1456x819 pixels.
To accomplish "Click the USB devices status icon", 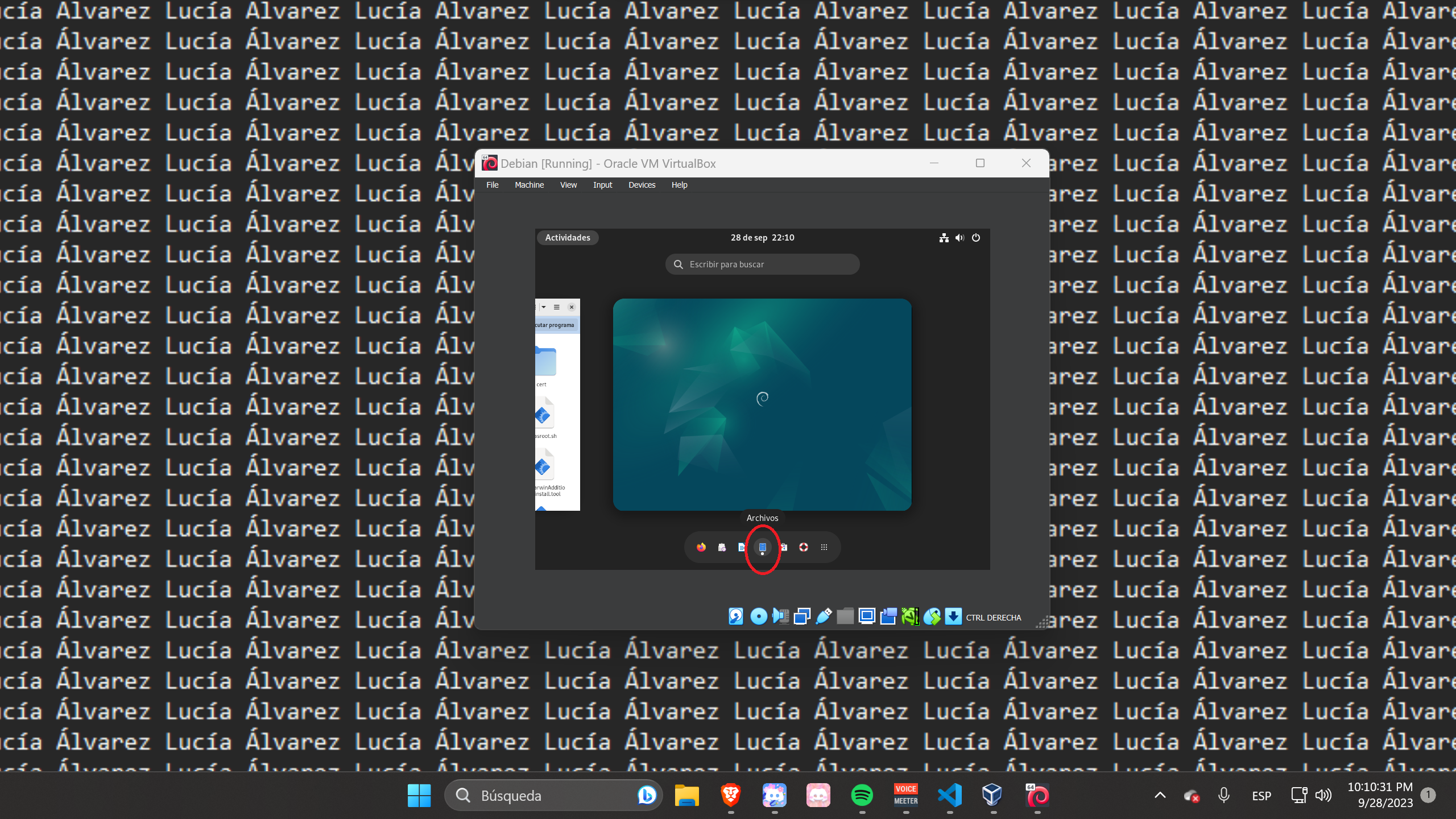I will point(824,617).
